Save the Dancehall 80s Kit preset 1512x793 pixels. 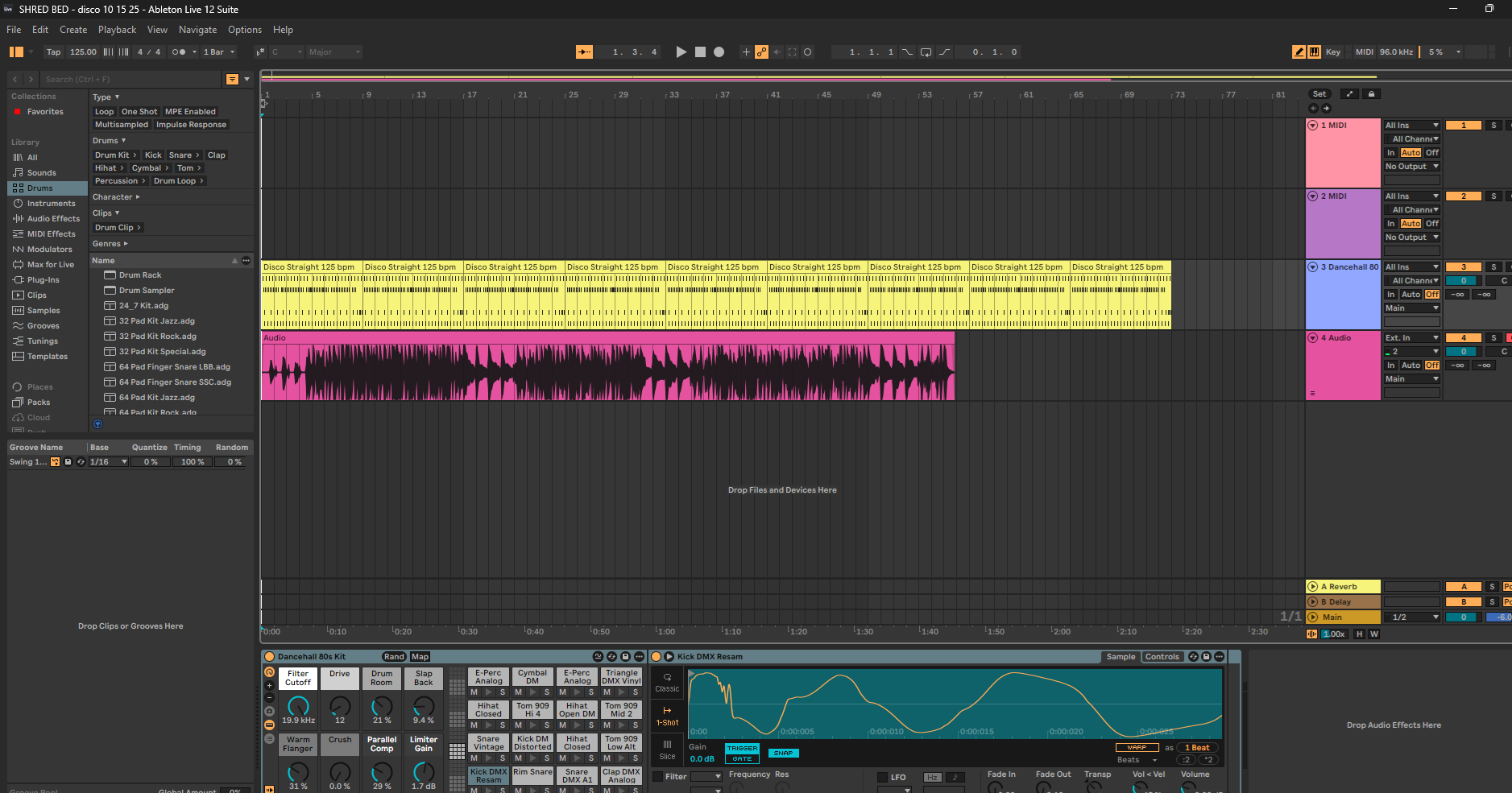coord(625,657)
